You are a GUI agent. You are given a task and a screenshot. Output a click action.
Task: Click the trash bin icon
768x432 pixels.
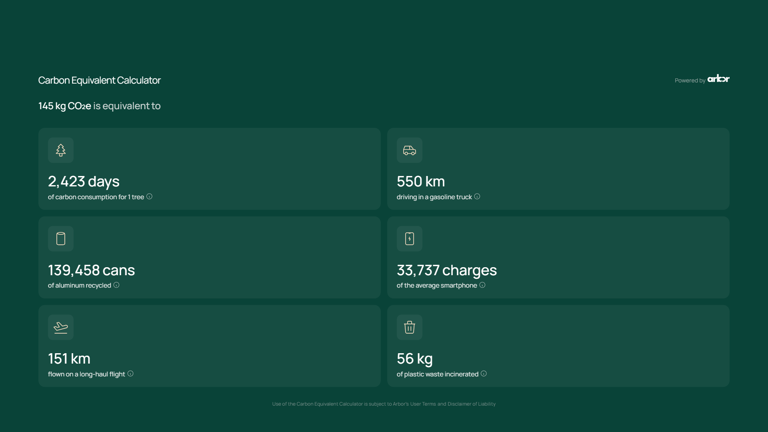[x=409, y=327]
